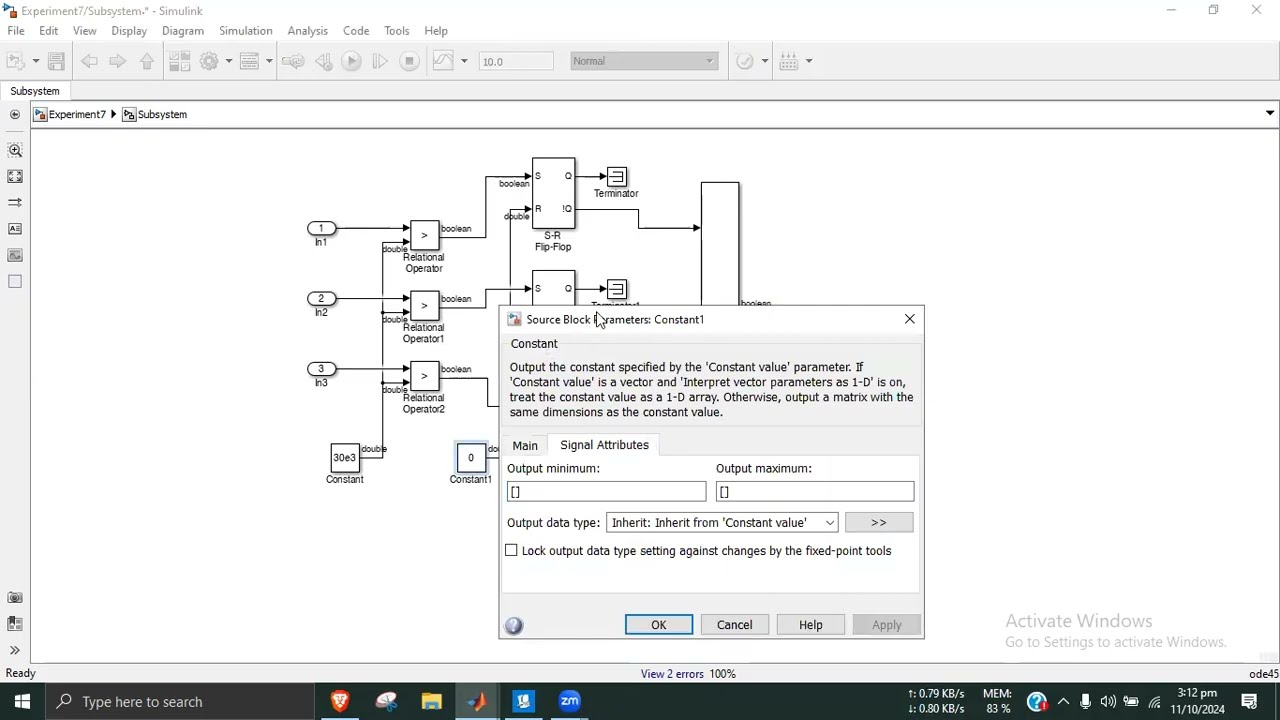Stop the simulation with the Stop button
Image resolution: width=1280 pixels, height=720 pixels.
(409, 61)
